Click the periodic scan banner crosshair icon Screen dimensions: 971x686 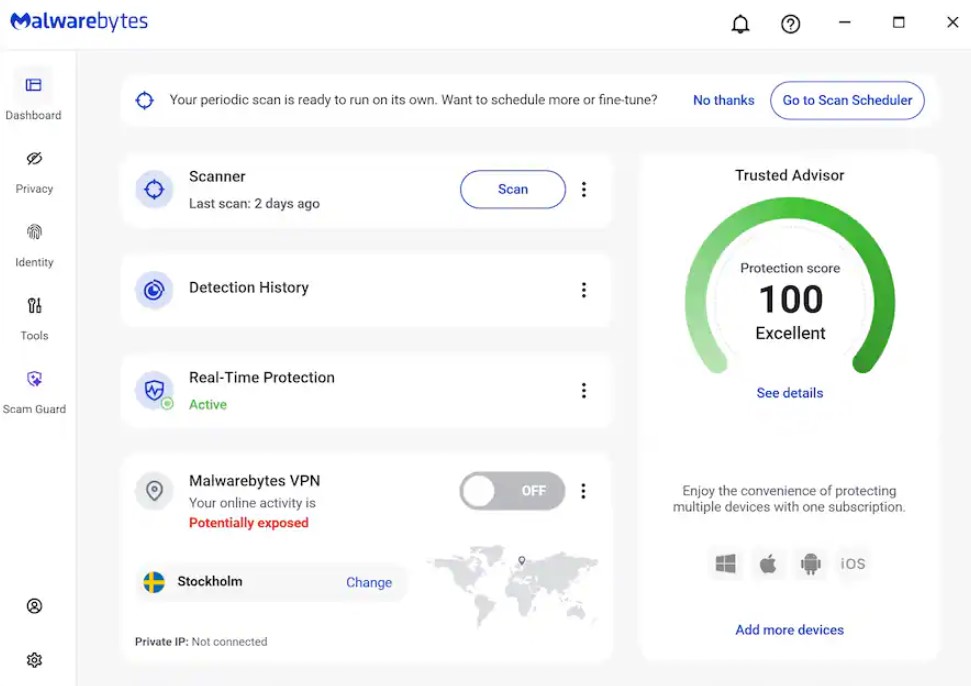click(x=144, y=100)
